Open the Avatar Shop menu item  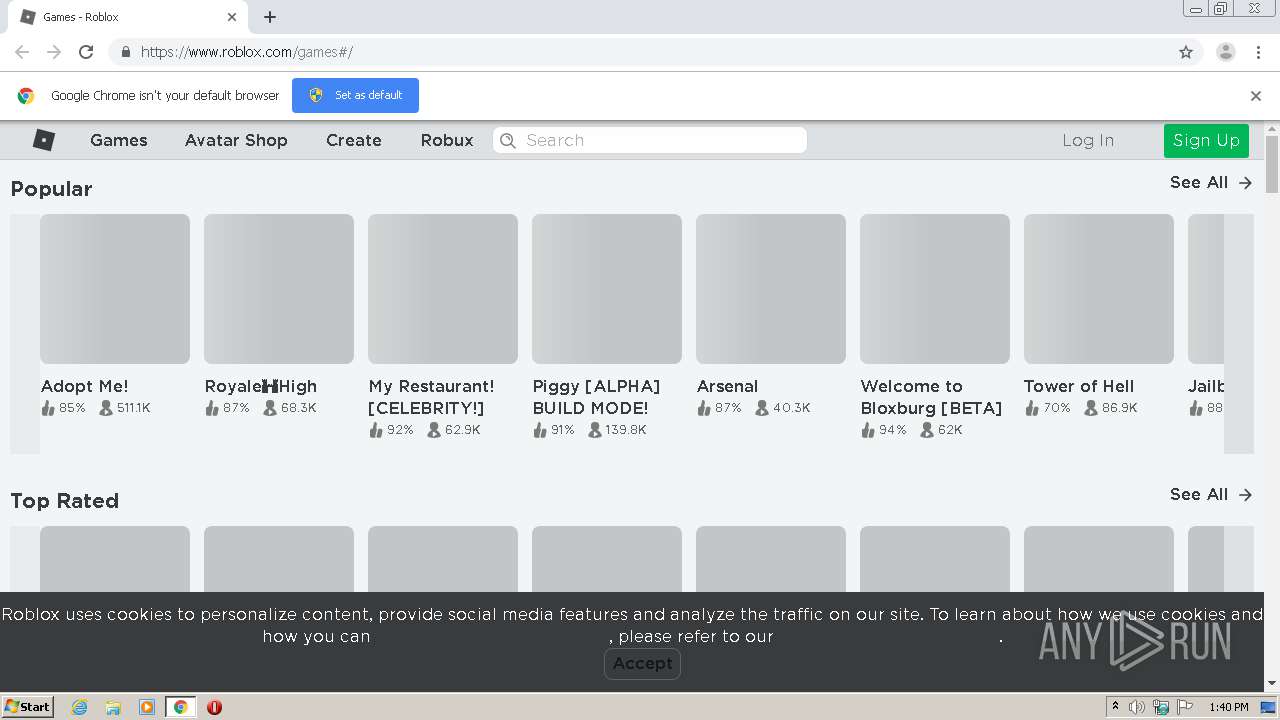click(x=236, y=140)
